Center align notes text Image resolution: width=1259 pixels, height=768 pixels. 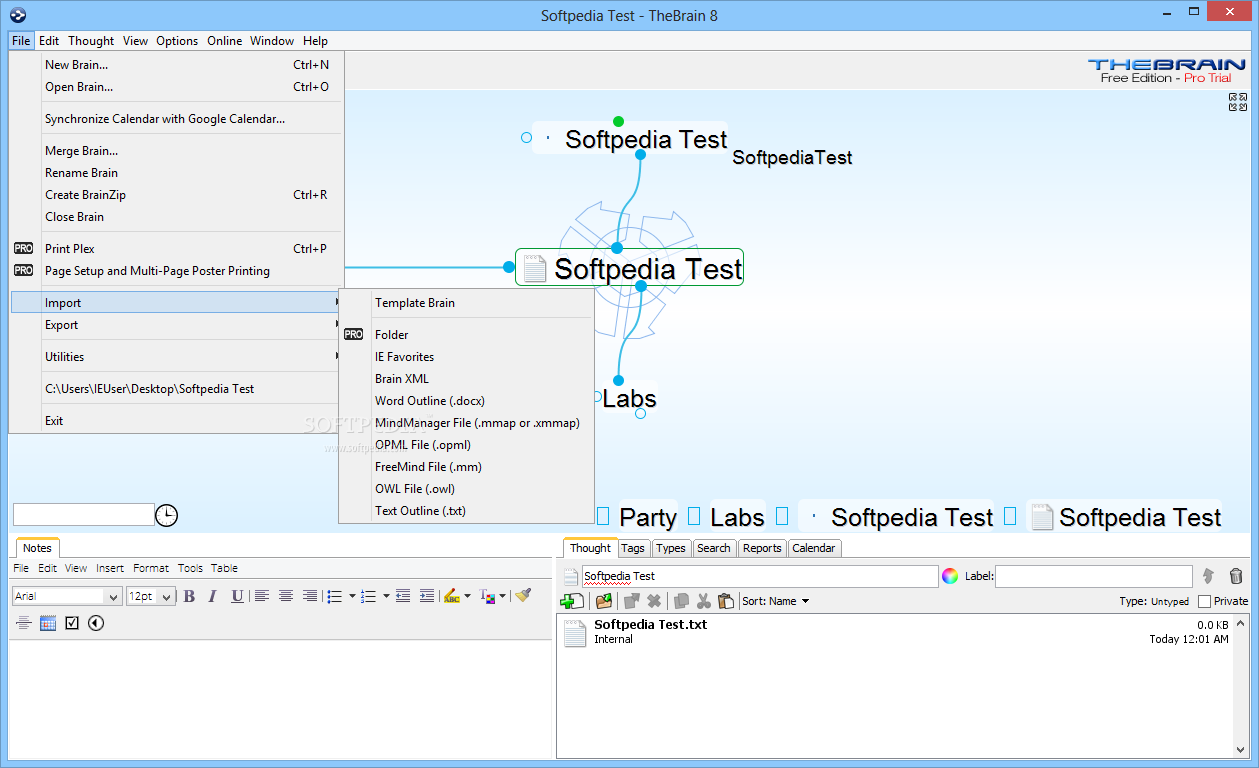click(x=286, y=596)
